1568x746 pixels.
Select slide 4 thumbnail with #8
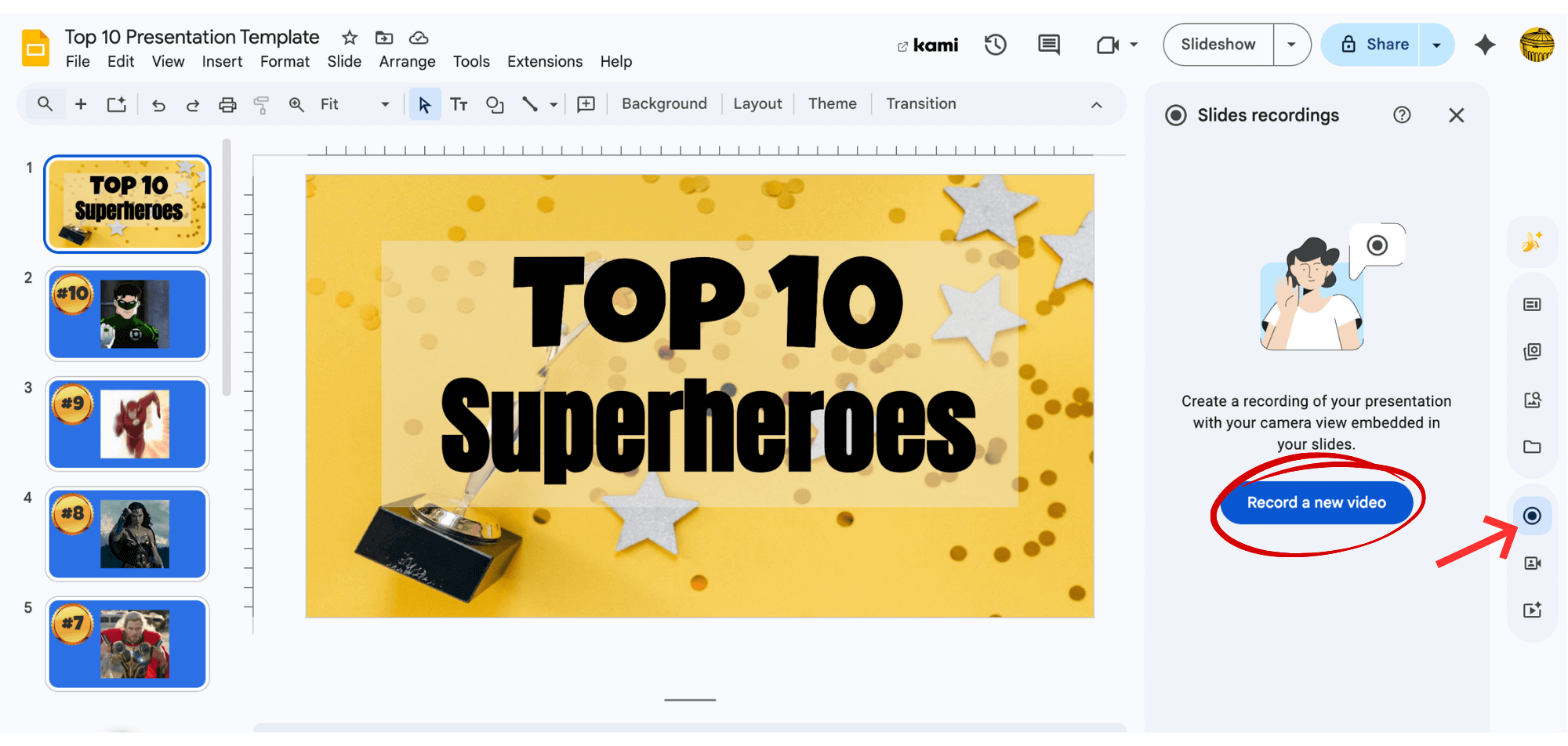pos(128,534)
